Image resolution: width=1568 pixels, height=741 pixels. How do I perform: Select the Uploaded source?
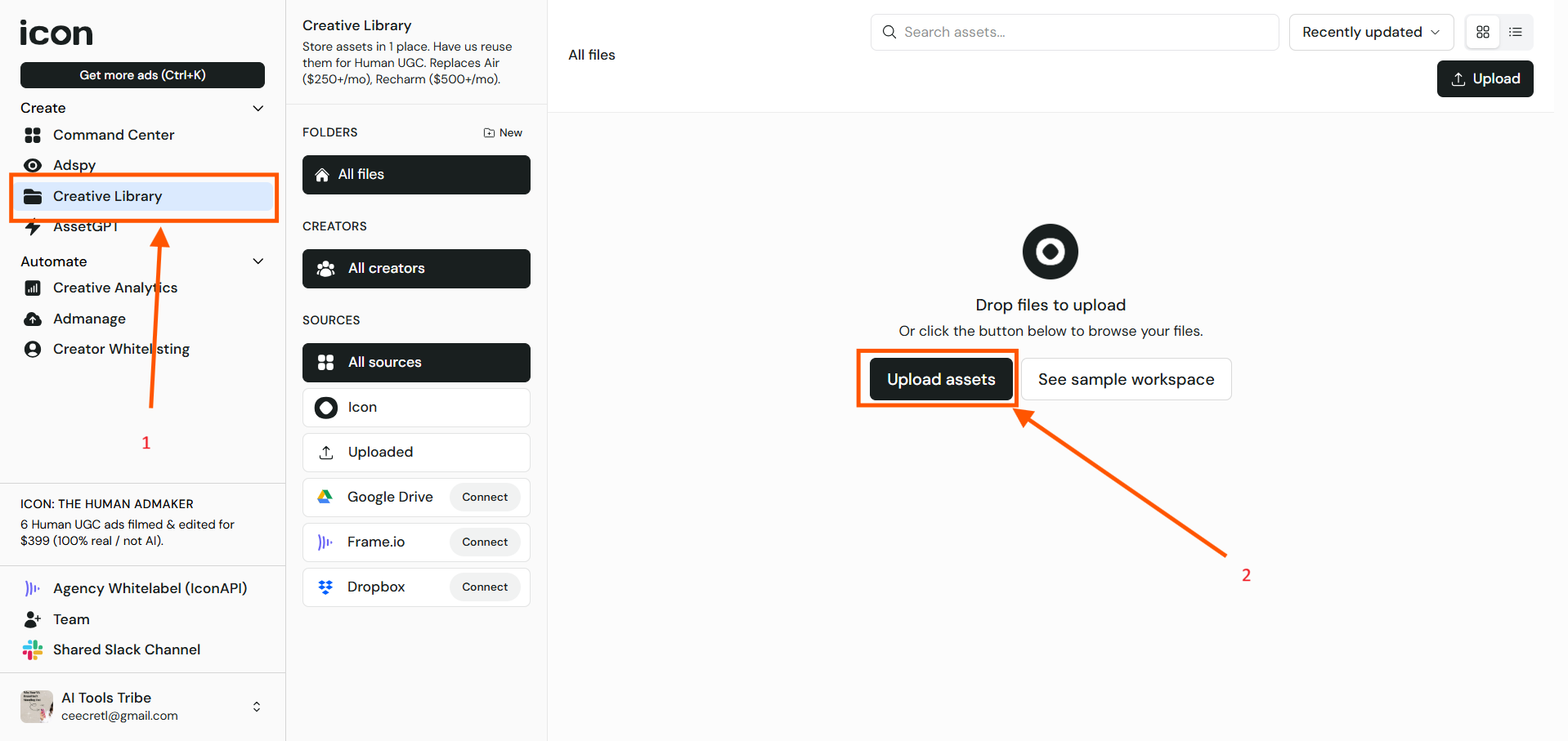416,453
